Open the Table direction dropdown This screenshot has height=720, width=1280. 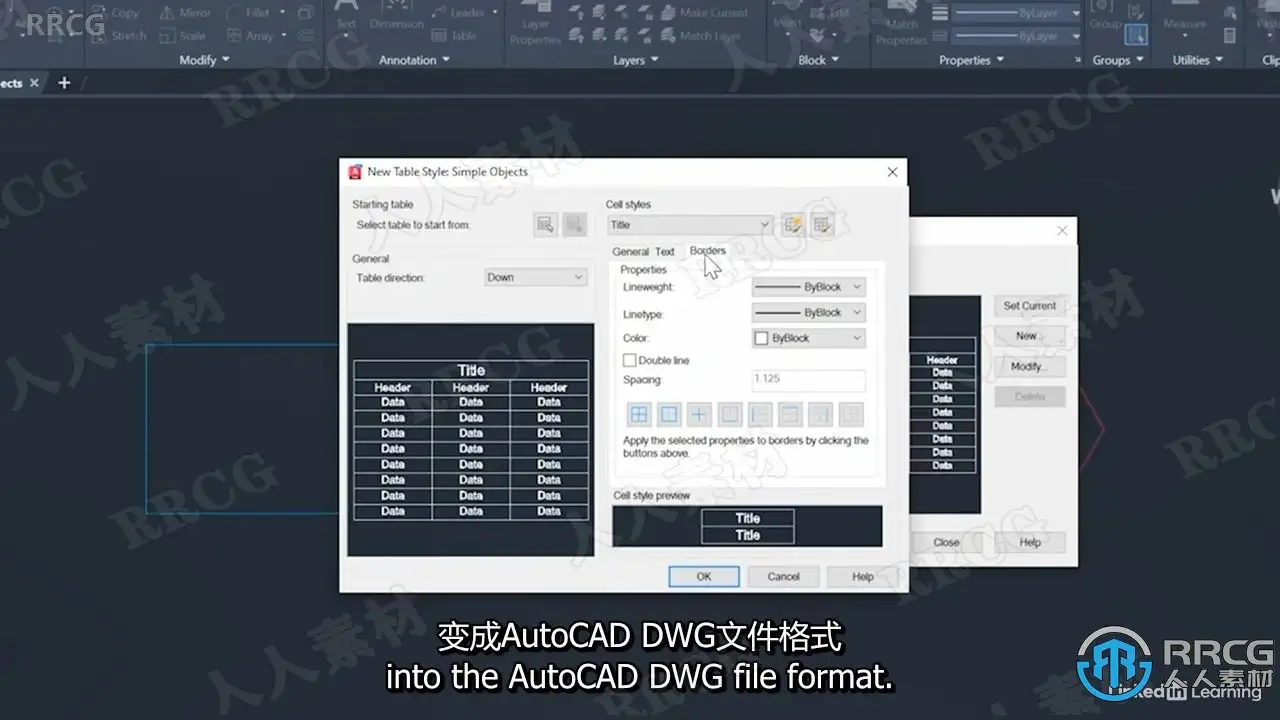(x=535, y=277)
